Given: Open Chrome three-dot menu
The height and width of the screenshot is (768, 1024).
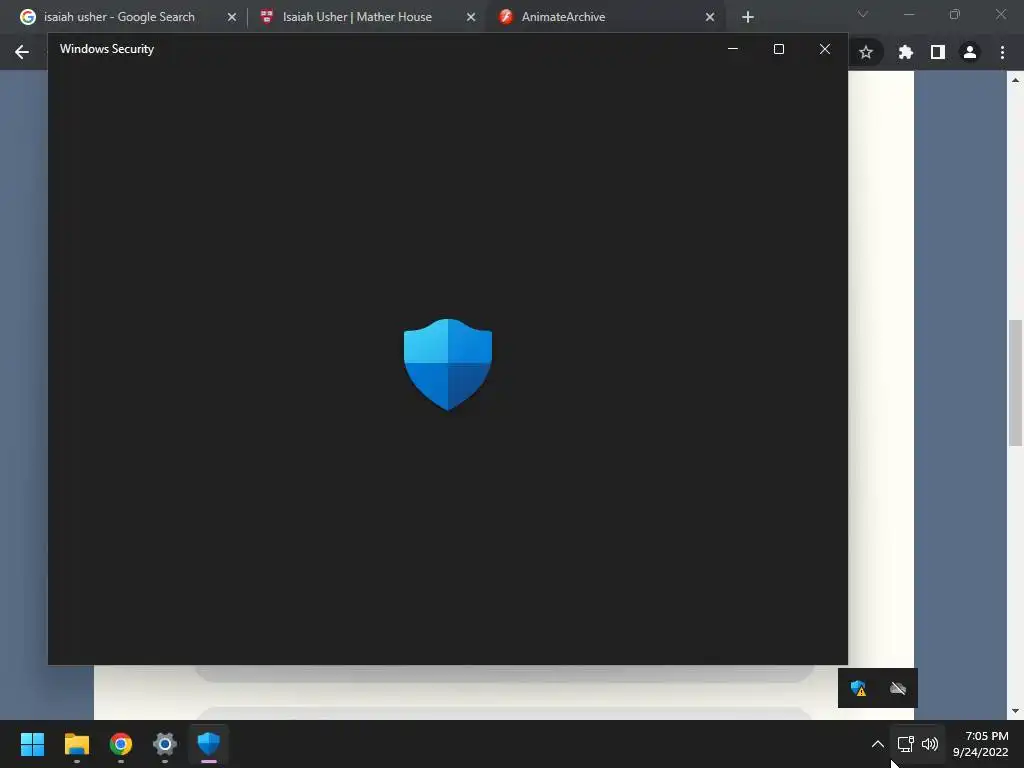Looking at the screenshot, I should [1002, 52].
